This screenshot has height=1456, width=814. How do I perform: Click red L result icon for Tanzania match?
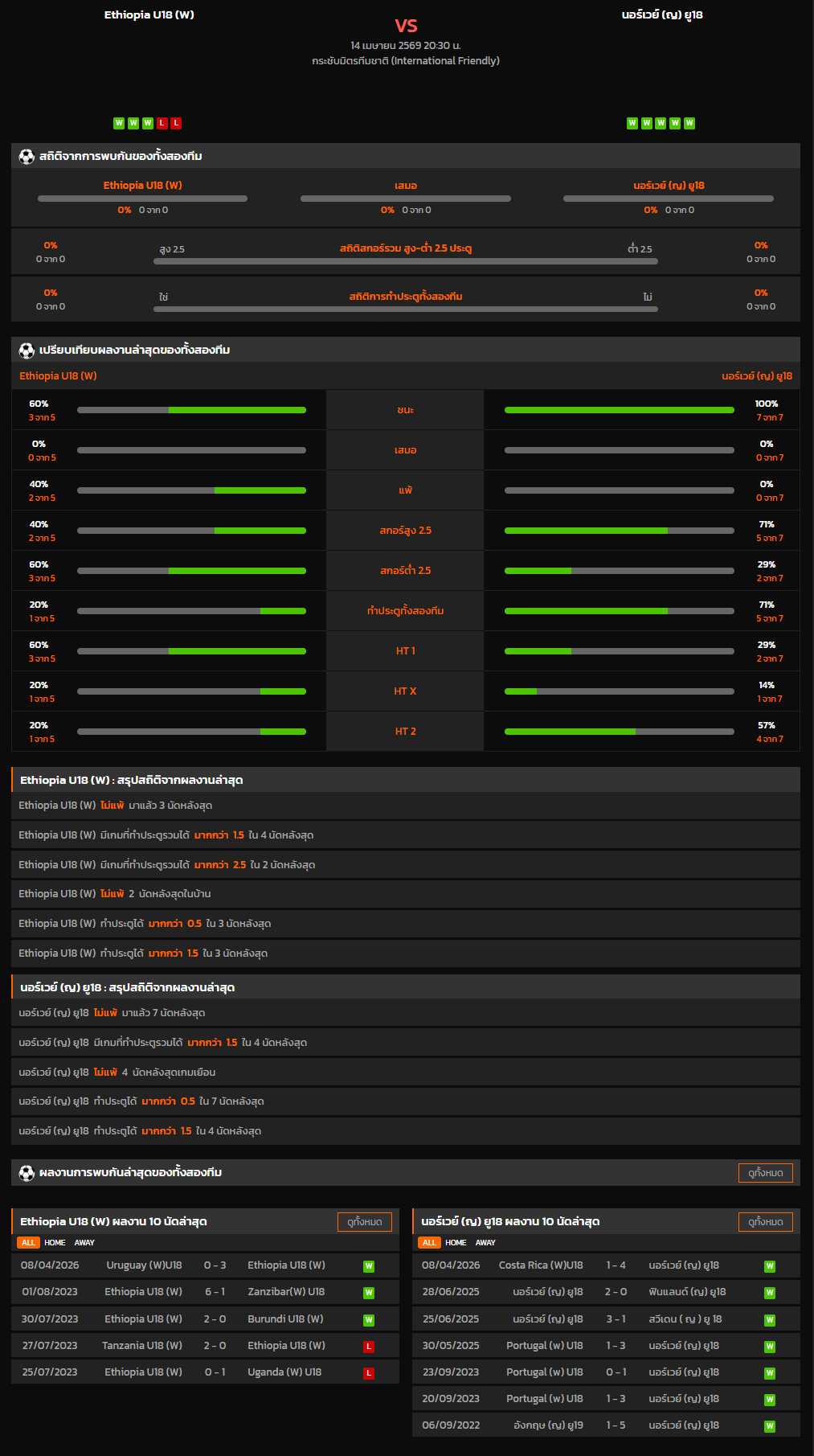coord(369,1347)
